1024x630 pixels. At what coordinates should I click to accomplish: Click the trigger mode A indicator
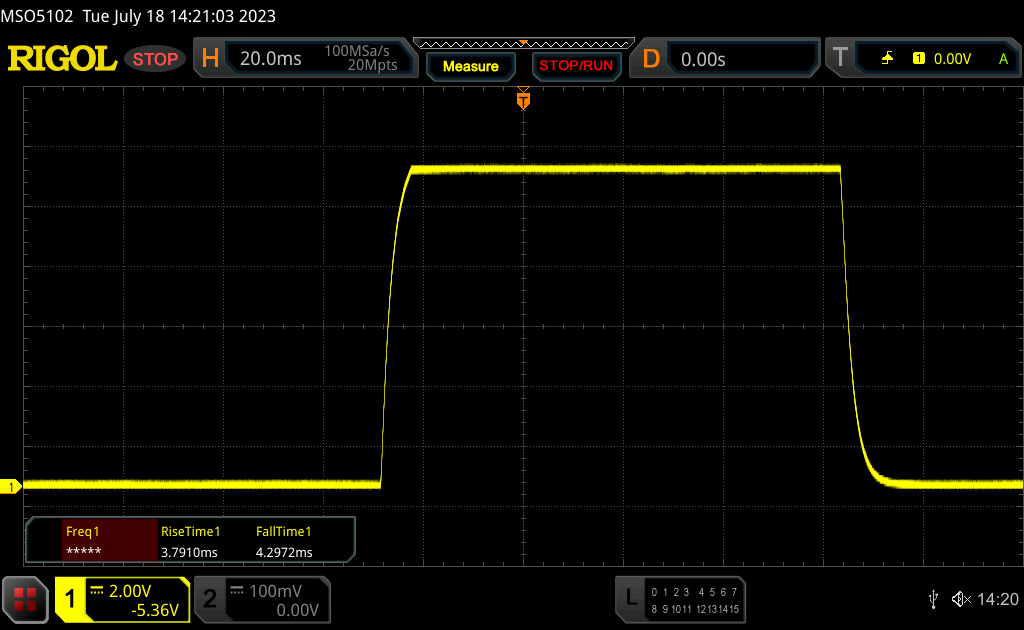point(1004,59)
